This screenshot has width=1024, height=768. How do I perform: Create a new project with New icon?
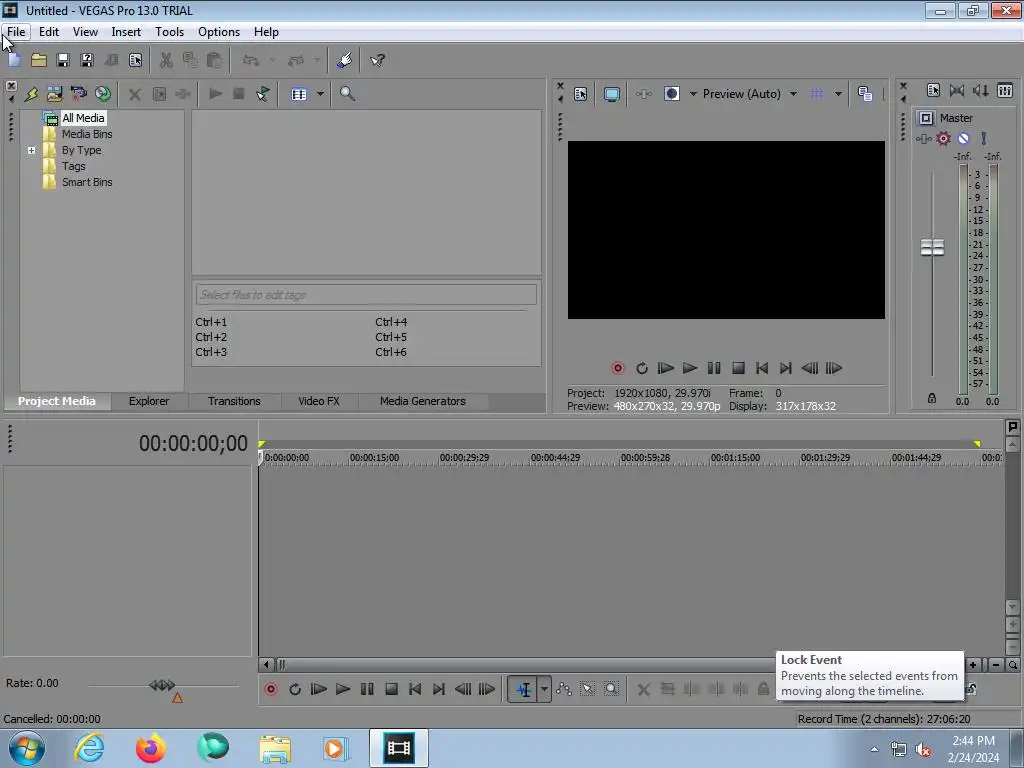14,60
